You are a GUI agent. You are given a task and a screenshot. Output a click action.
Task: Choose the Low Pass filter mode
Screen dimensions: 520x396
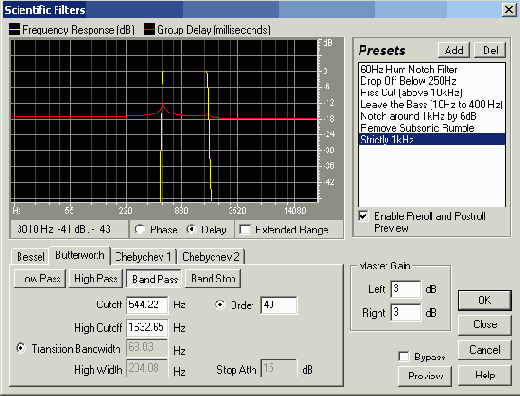[x=40, y=278]
